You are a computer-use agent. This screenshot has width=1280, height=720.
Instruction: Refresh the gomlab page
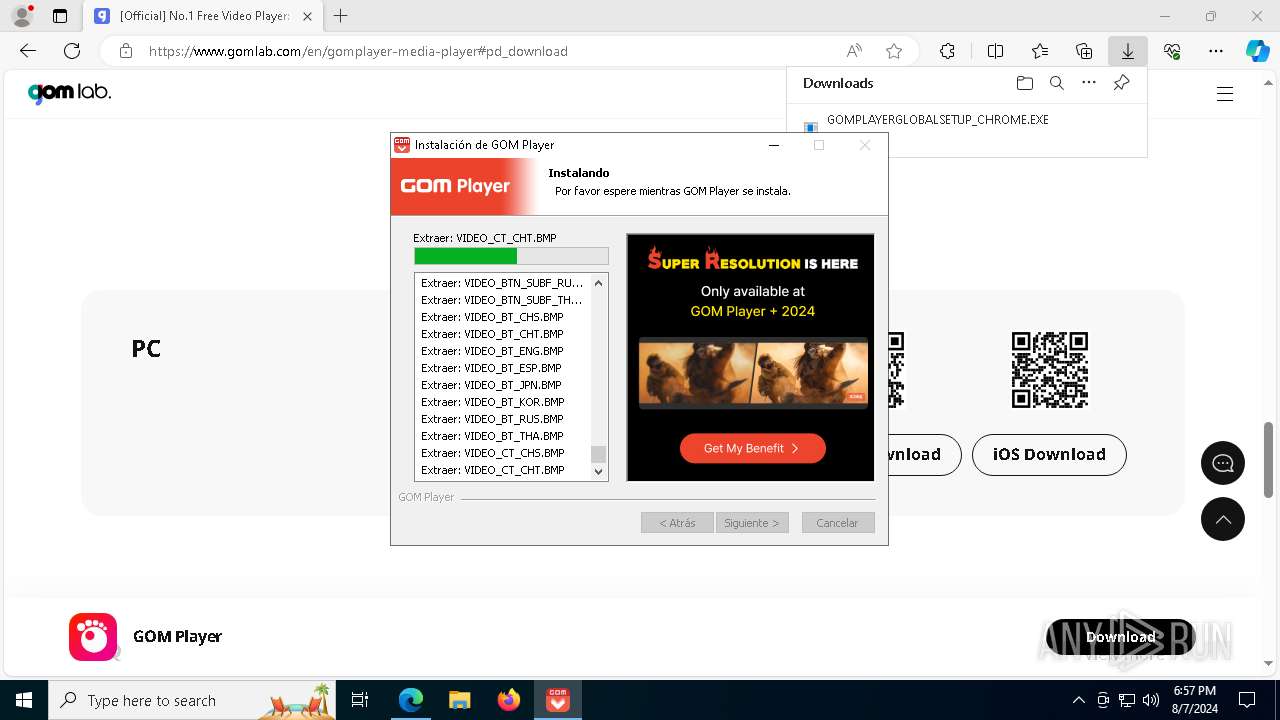click(72, 51)
